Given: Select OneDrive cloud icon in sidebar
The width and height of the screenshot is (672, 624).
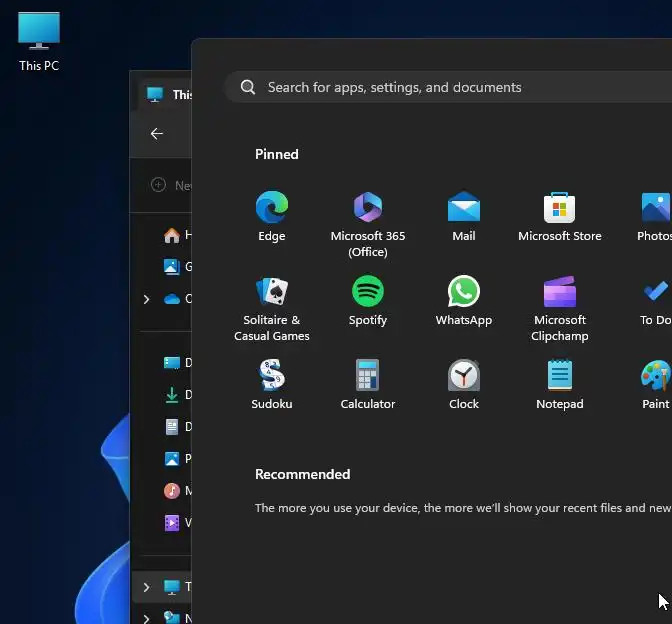Looking at the screenshot, I should point(172,299).
